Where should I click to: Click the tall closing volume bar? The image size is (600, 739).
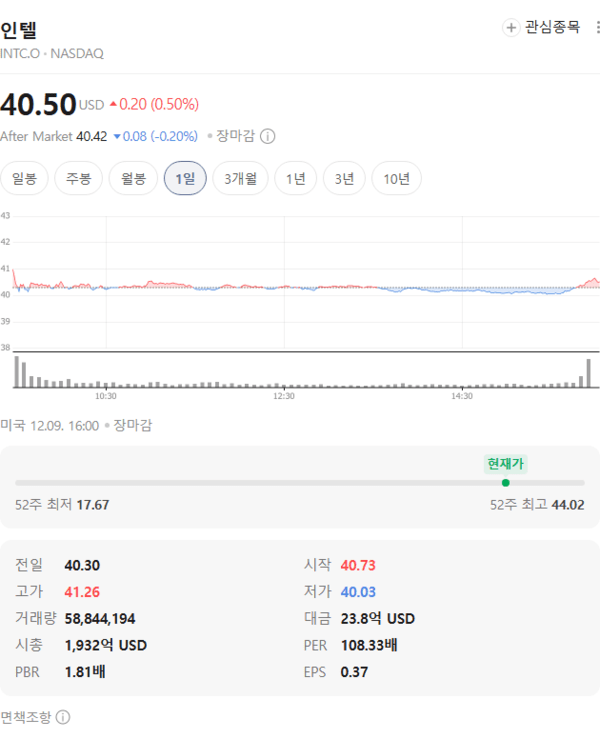[x=588, y=373]
